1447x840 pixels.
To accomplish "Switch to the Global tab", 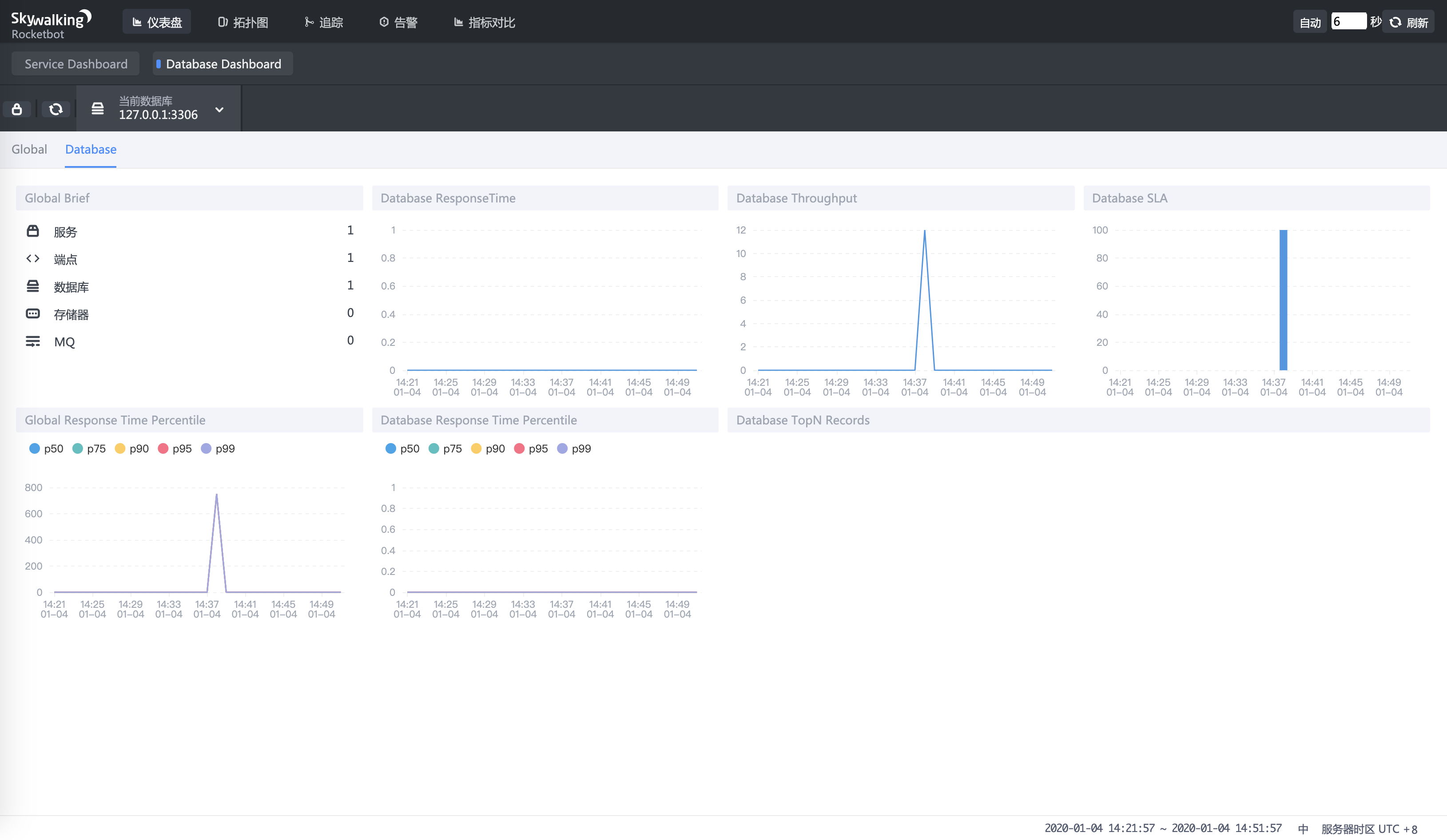I will [29, 149].
